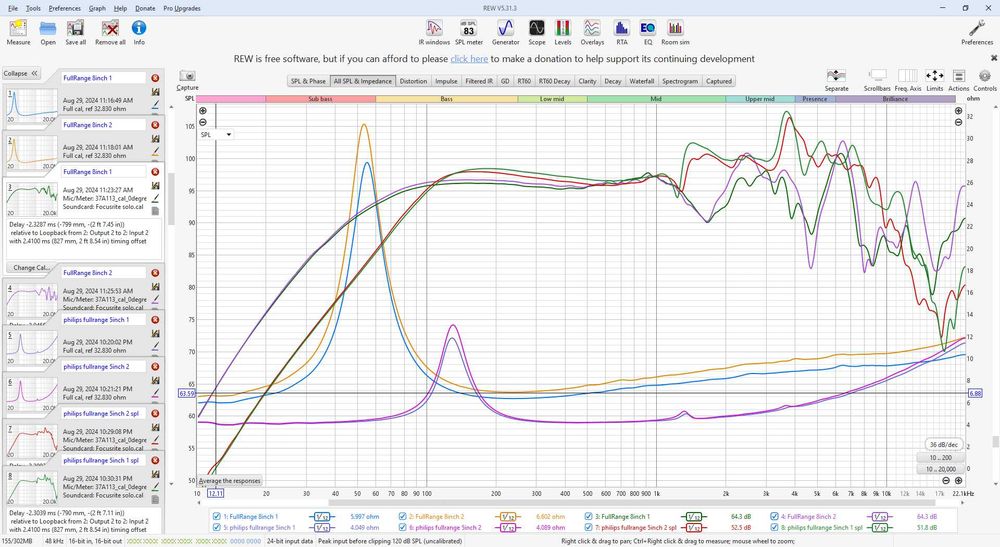Zoom in vertical SPL axis (plus icon left)
1000x547 pixels.
point(203,111)
